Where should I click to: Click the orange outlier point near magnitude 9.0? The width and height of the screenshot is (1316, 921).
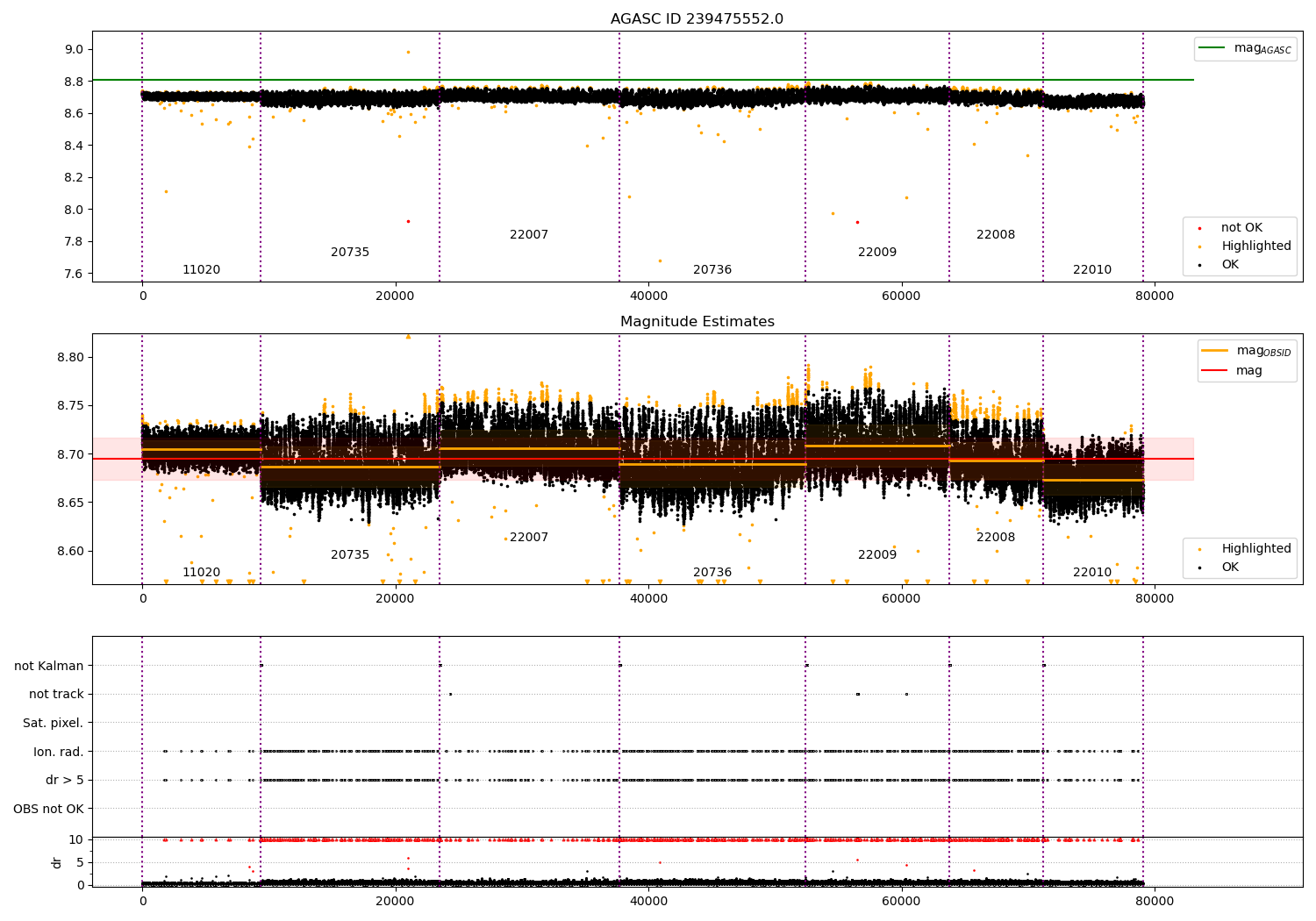(408, 52)
